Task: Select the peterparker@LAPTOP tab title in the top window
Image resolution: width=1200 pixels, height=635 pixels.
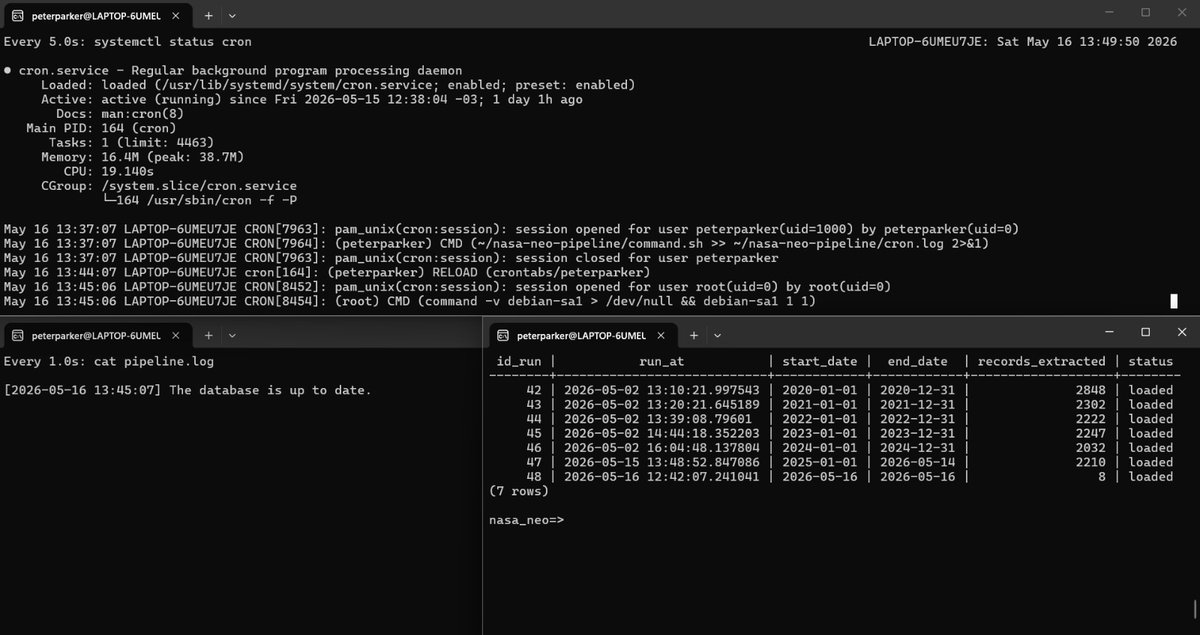Action: [x=95, y=15]
